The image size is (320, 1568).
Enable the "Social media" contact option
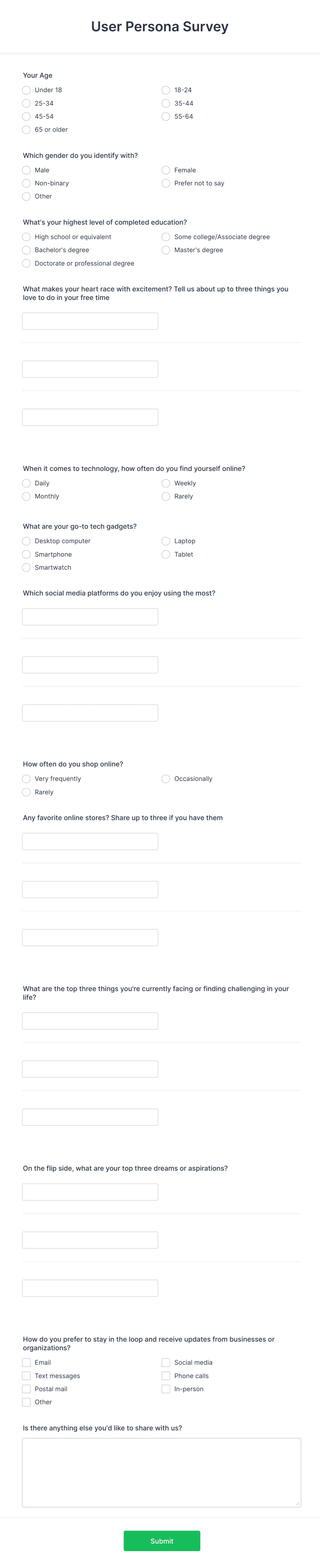[166, 1363]
